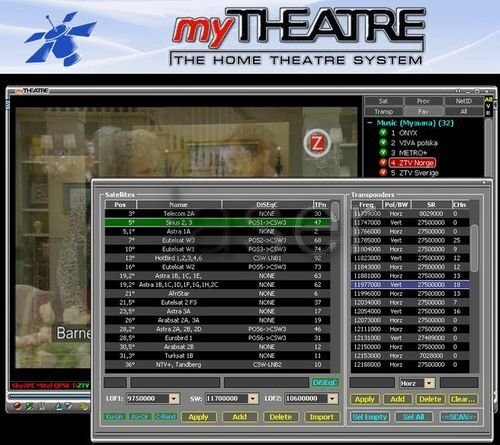Click the channel list vertical scrollbar
500x445 pixels.
pyautogui.click(x=489, y=148)
